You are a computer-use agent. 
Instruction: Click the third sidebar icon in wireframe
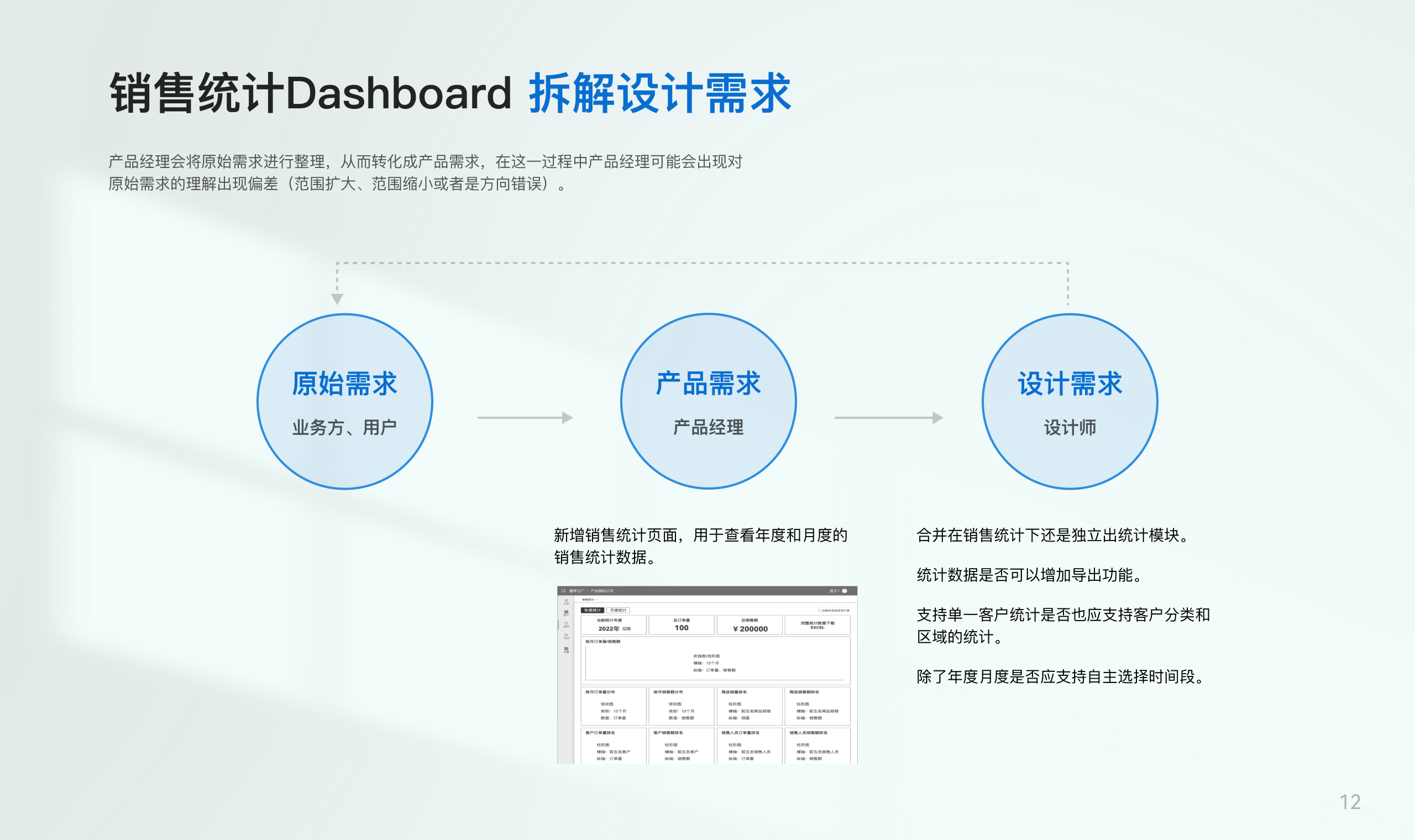point(567,625)
